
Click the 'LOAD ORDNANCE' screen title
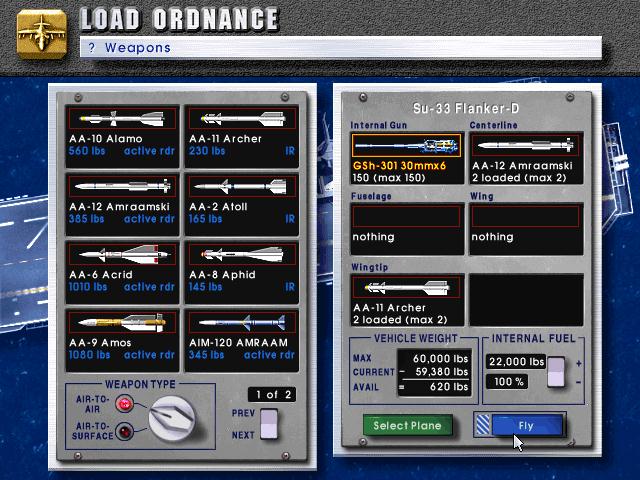(180, 19)
